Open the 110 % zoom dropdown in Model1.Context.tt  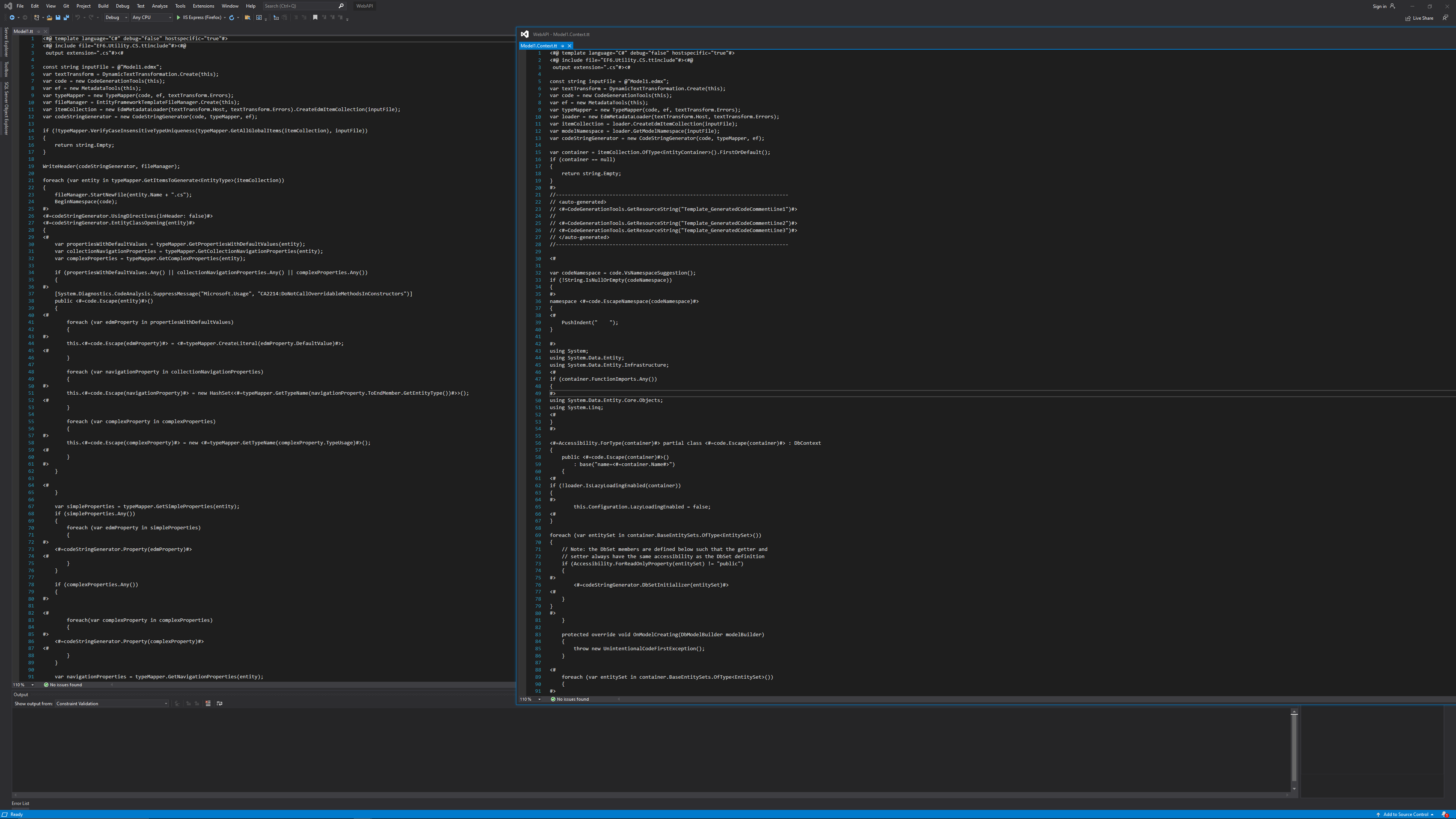click(530, 699)
